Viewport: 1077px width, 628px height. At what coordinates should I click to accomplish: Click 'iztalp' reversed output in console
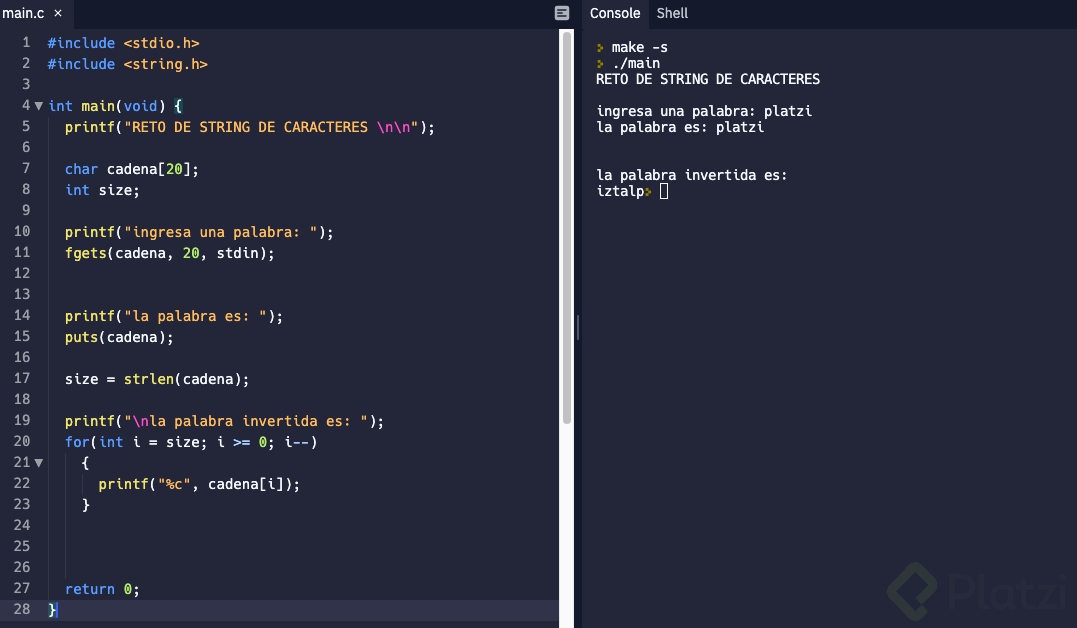(620, 191)
